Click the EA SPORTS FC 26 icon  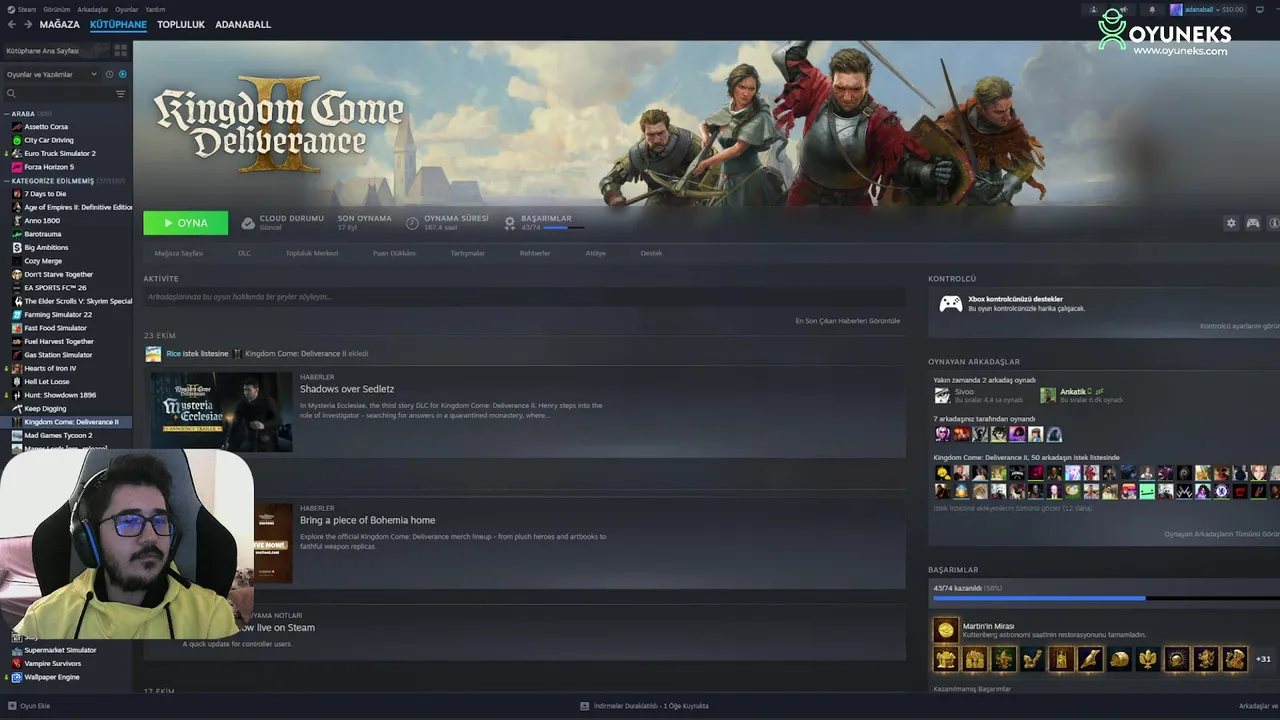[17, 288]
